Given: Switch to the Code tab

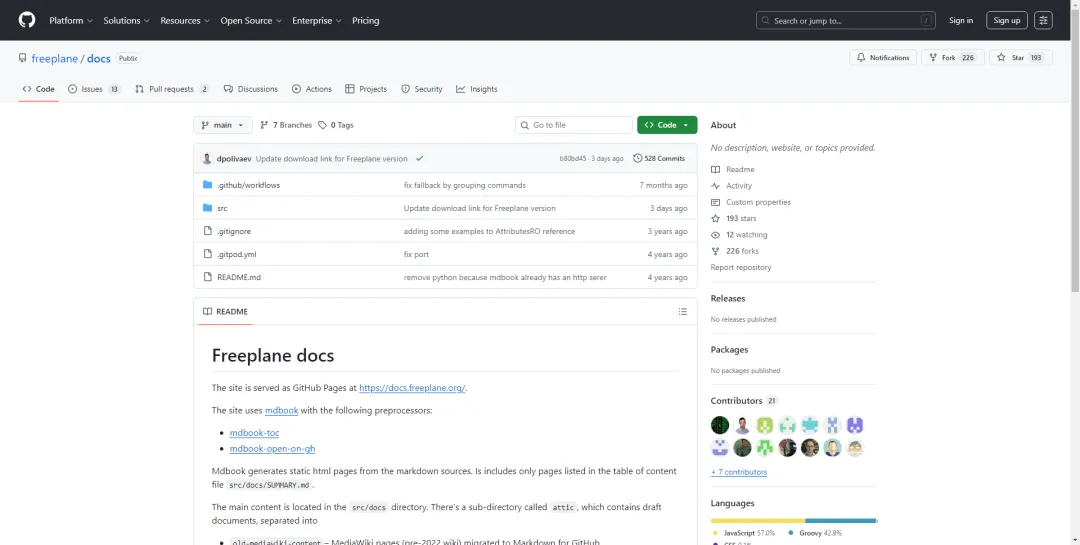Looking at the screenshot, I should pyautogui.click(x=39, y=89).
